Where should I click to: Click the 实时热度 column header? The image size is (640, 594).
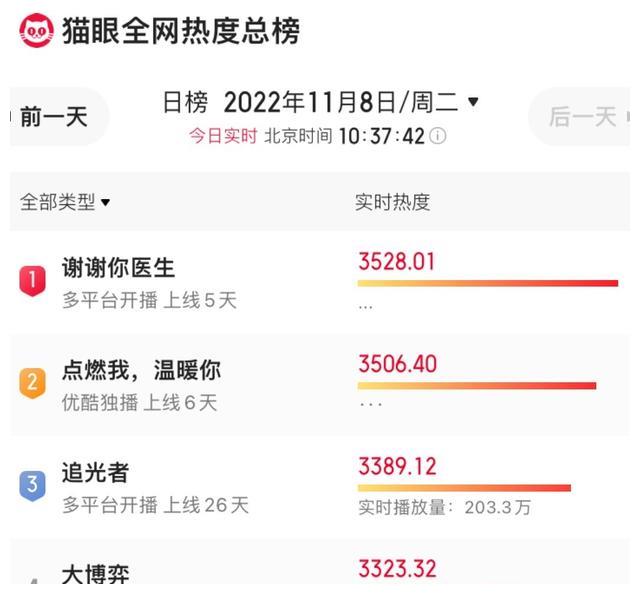(392, 202)
